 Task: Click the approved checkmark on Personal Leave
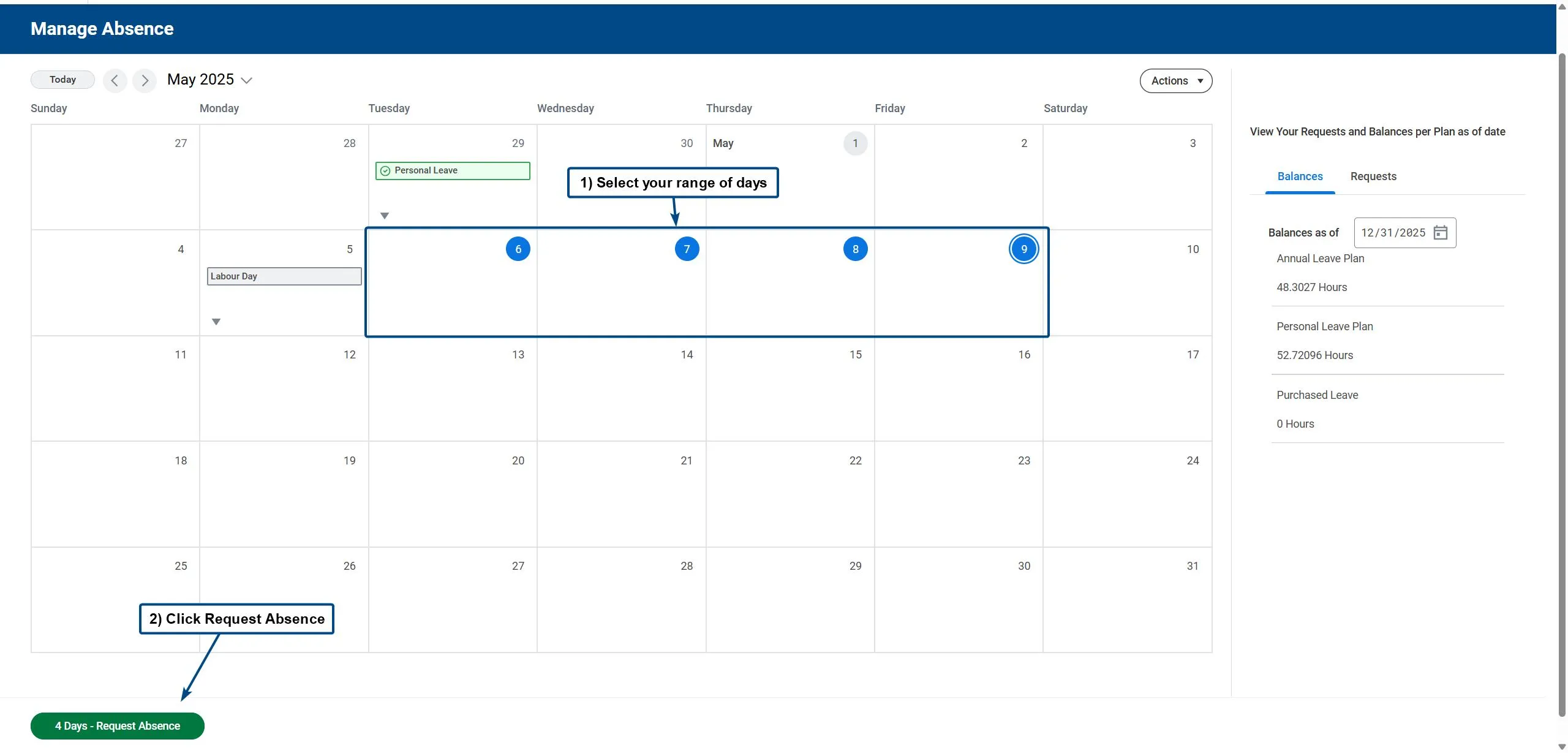click(x=385, y=171)
